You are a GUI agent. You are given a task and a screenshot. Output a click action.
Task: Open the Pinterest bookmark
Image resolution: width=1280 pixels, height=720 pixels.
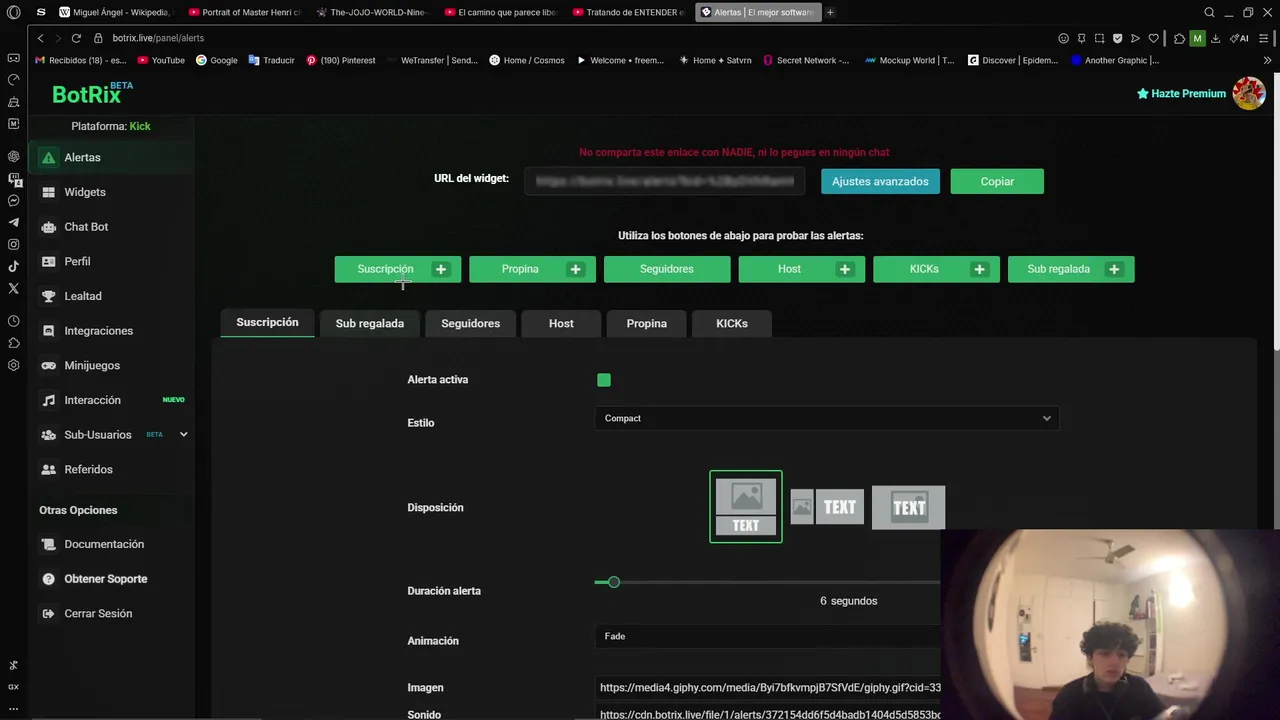tap(340, 60)
